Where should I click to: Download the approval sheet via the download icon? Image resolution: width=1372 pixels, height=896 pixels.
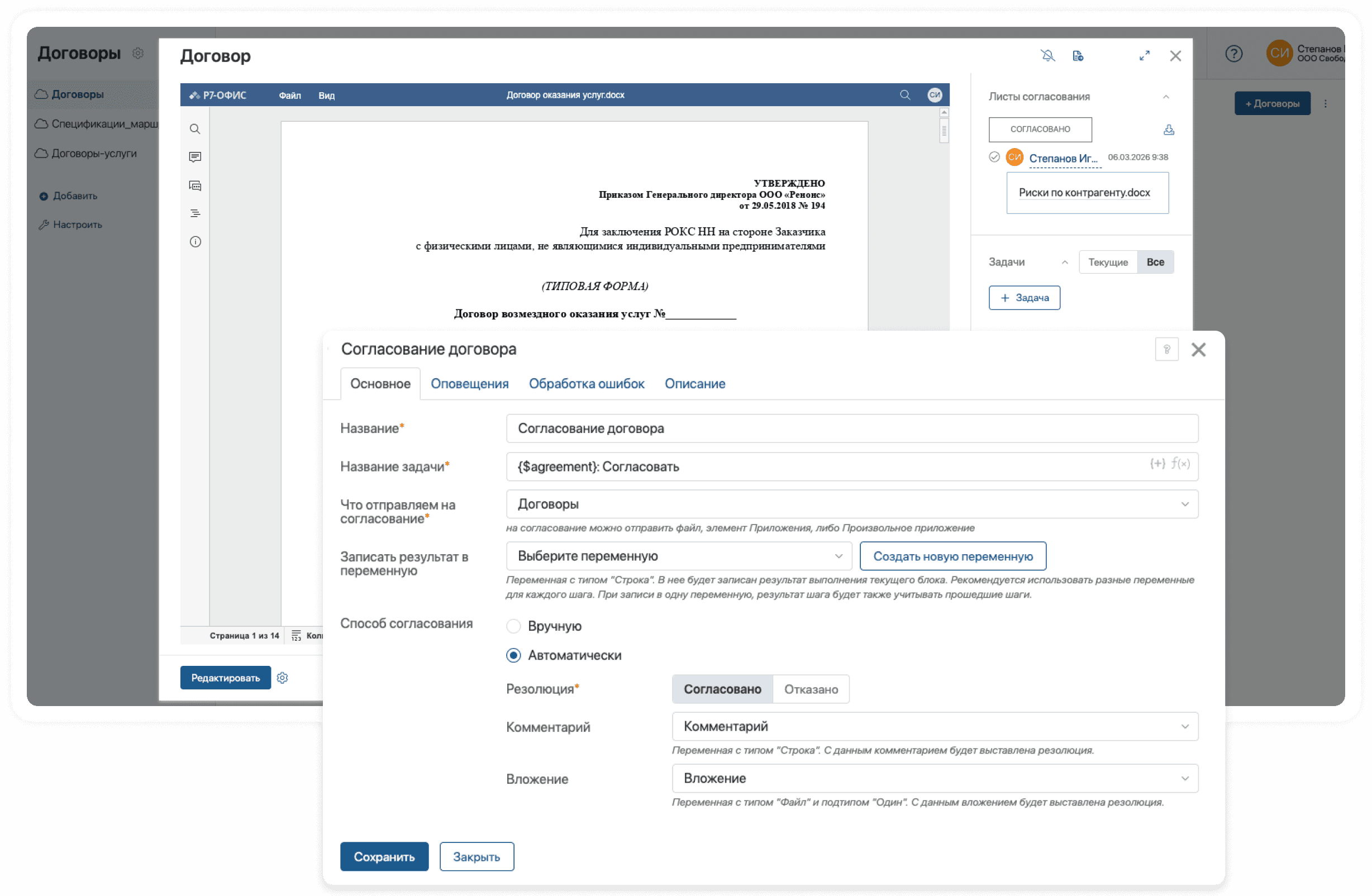[1169, 130]
